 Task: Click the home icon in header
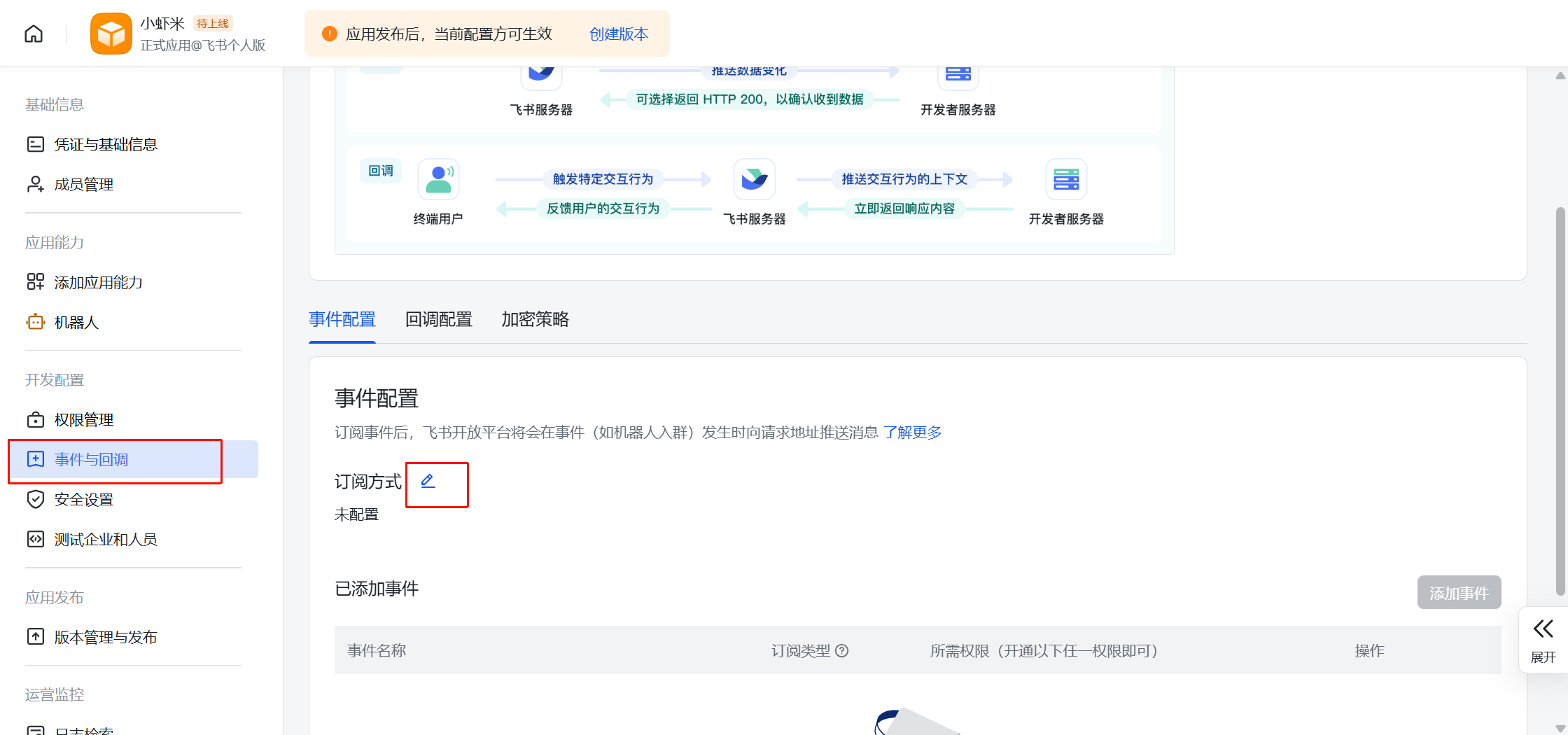click(34, 34)
